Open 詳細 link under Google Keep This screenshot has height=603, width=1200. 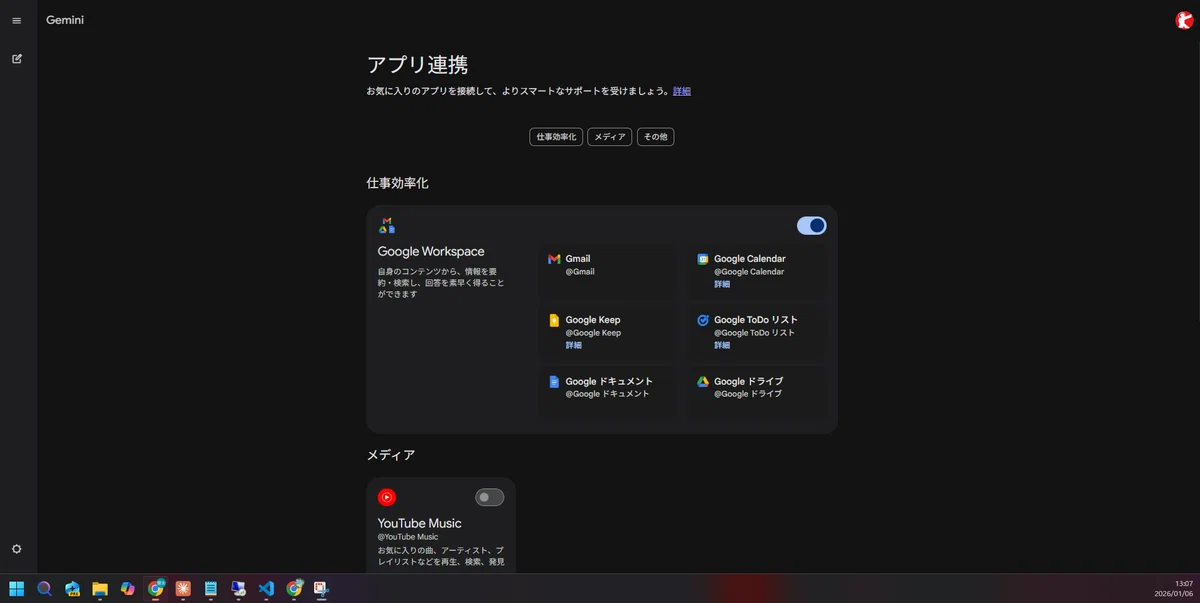[573, 345]
